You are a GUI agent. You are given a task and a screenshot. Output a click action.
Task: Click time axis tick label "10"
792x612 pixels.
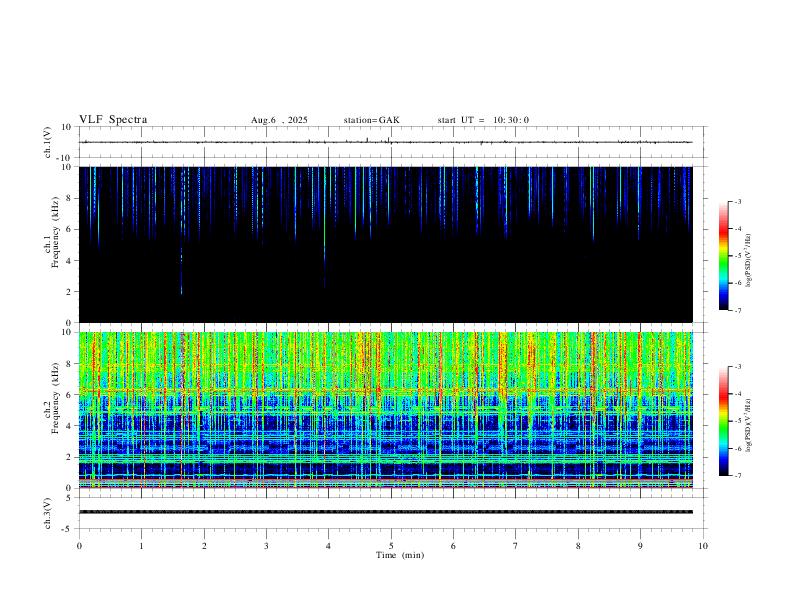point(703,546)
